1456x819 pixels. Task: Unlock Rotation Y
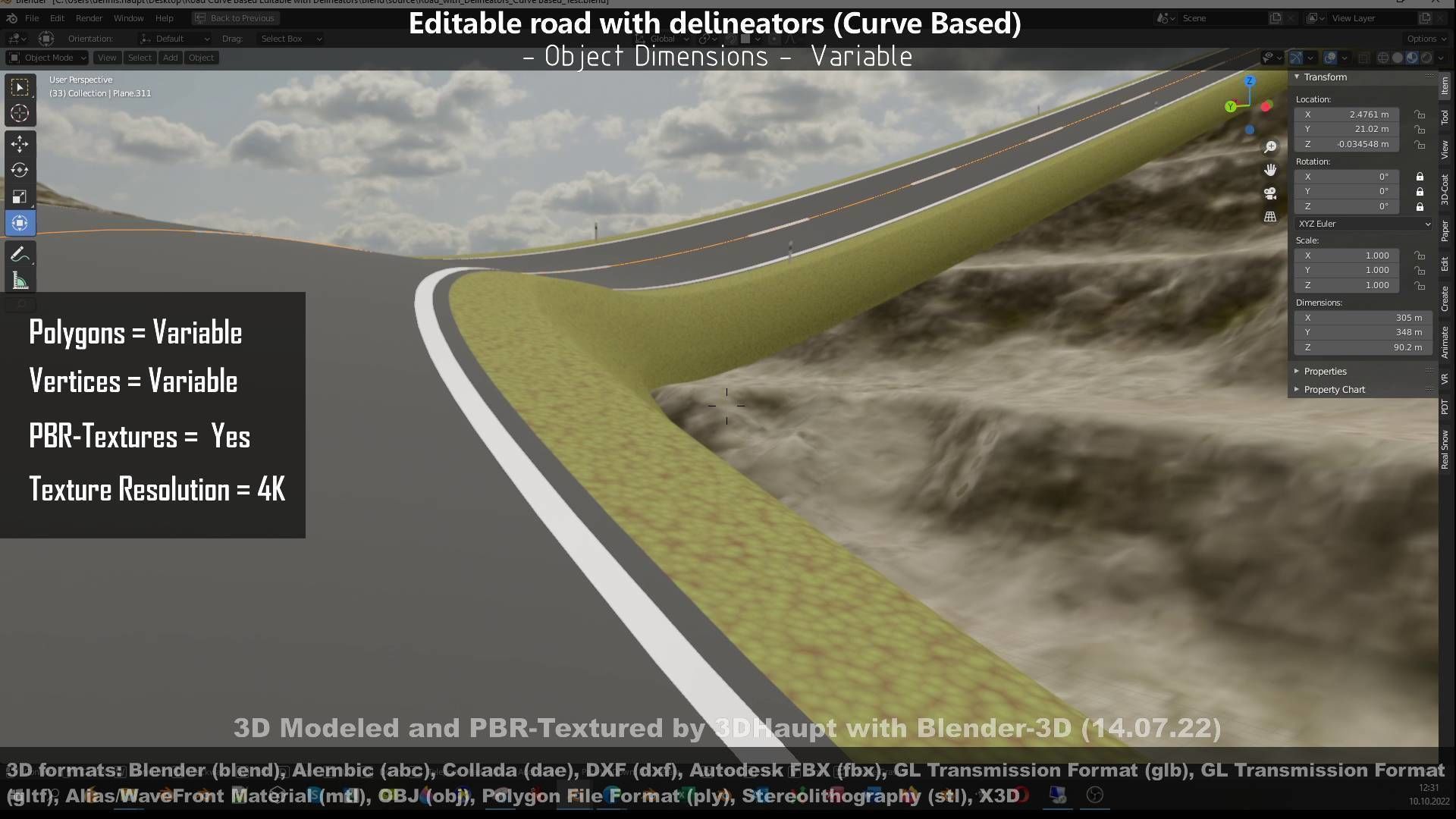pos(1420,192)
